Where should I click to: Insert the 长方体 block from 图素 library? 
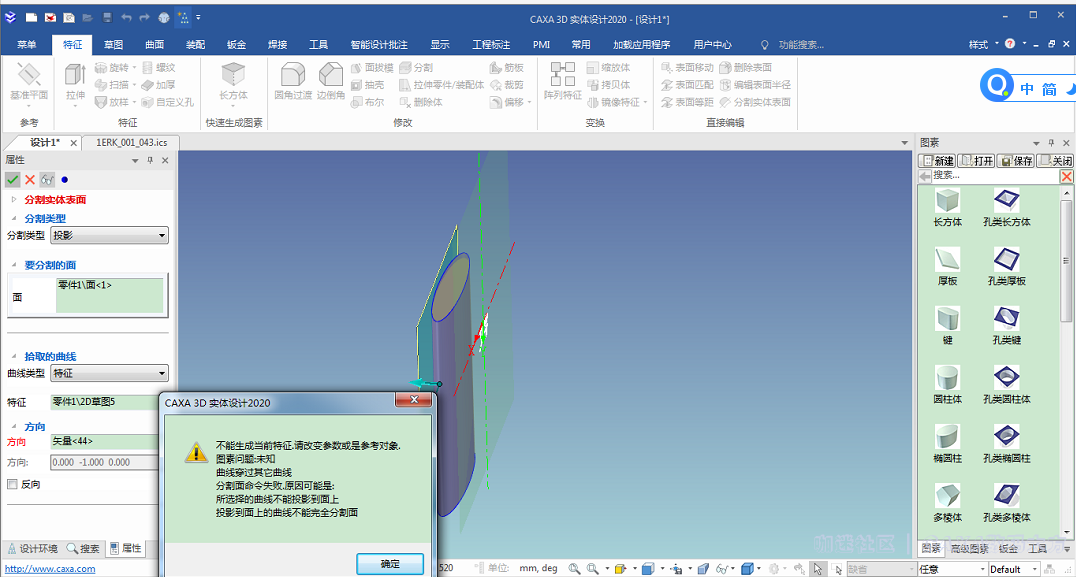click(x=948, y=208)
